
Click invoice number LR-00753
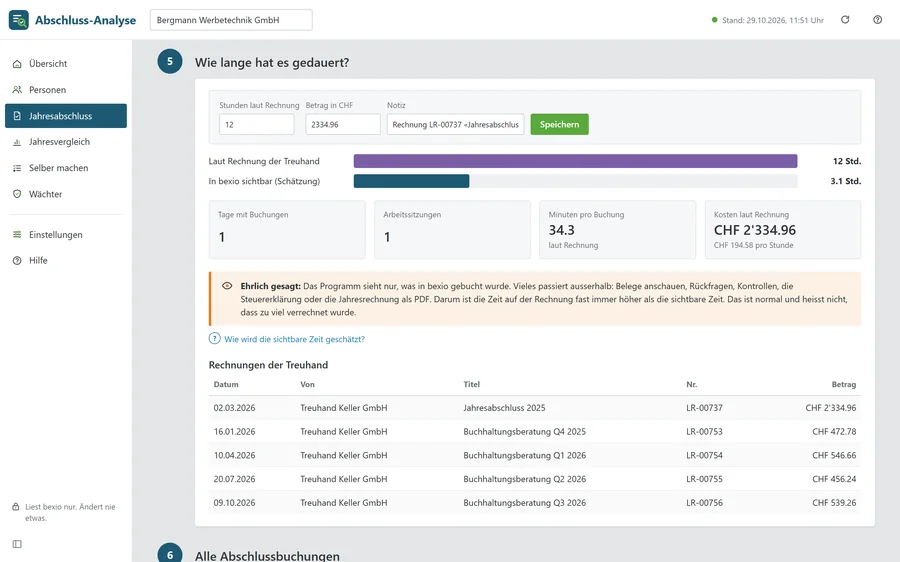(x=704, y=432)
